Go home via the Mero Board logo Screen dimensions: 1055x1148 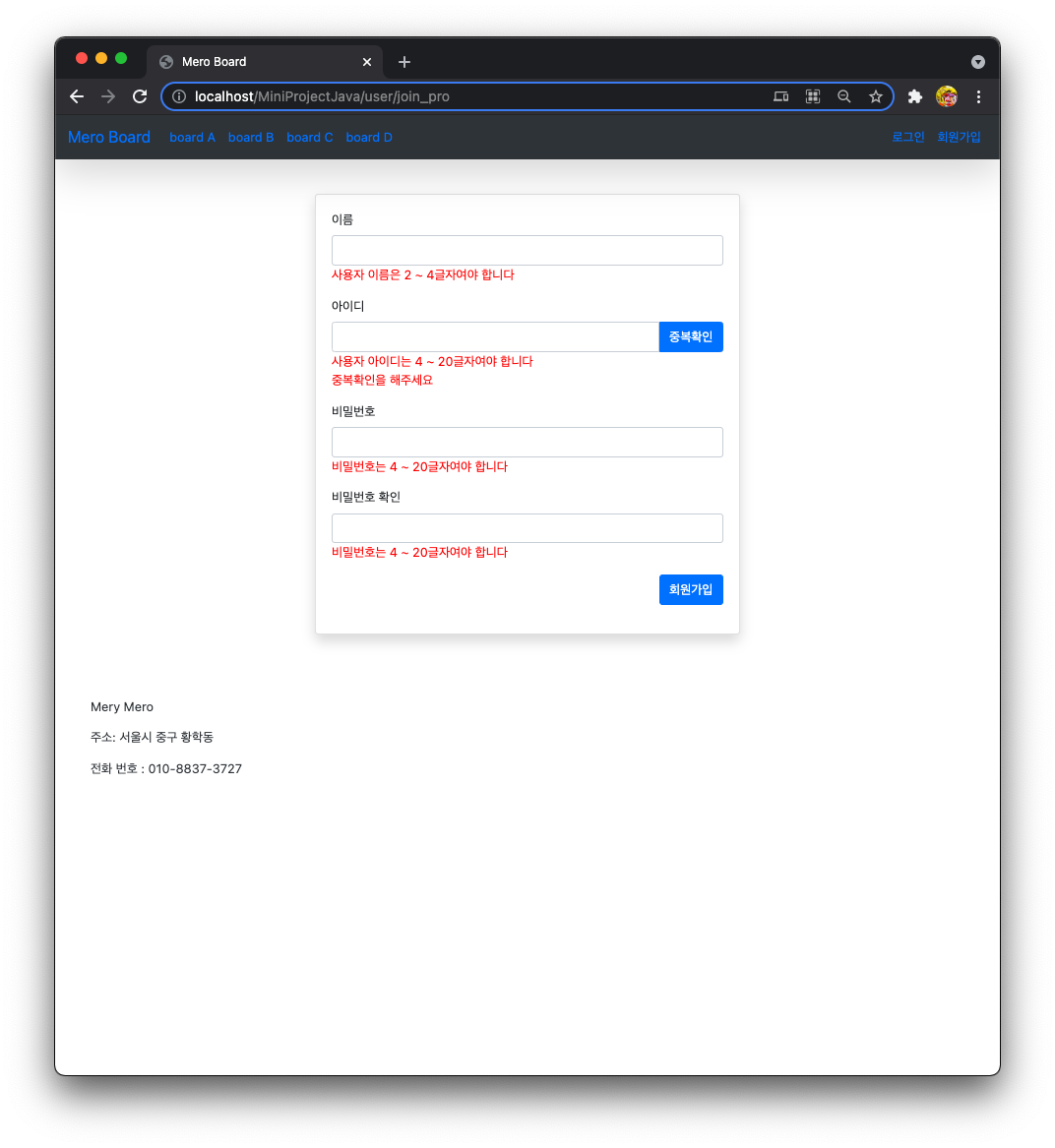(x=108, y=137)
